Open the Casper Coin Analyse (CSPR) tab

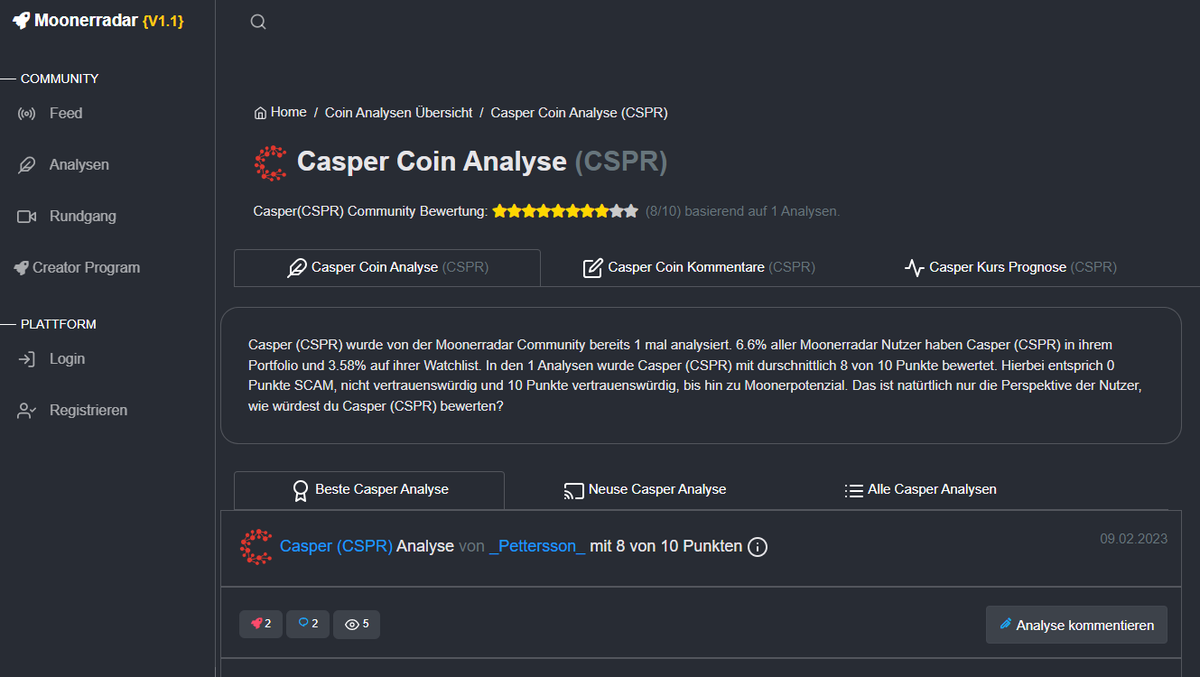pyautogui.click(x=388, y=268)
